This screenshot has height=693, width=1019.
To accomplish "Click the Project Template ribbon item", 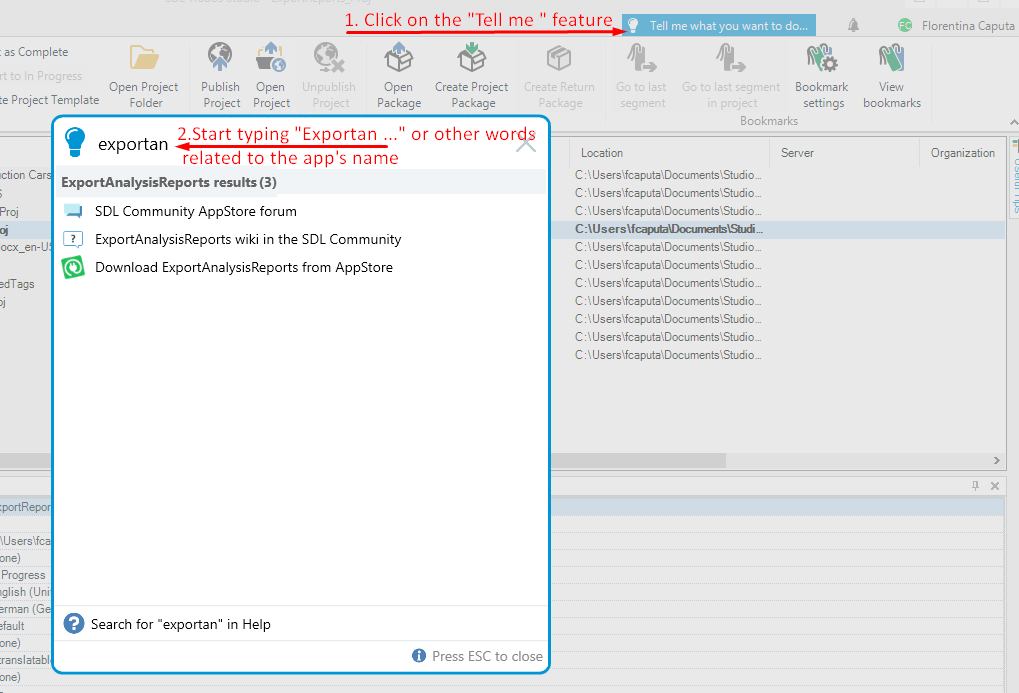I will pos(50,99).
